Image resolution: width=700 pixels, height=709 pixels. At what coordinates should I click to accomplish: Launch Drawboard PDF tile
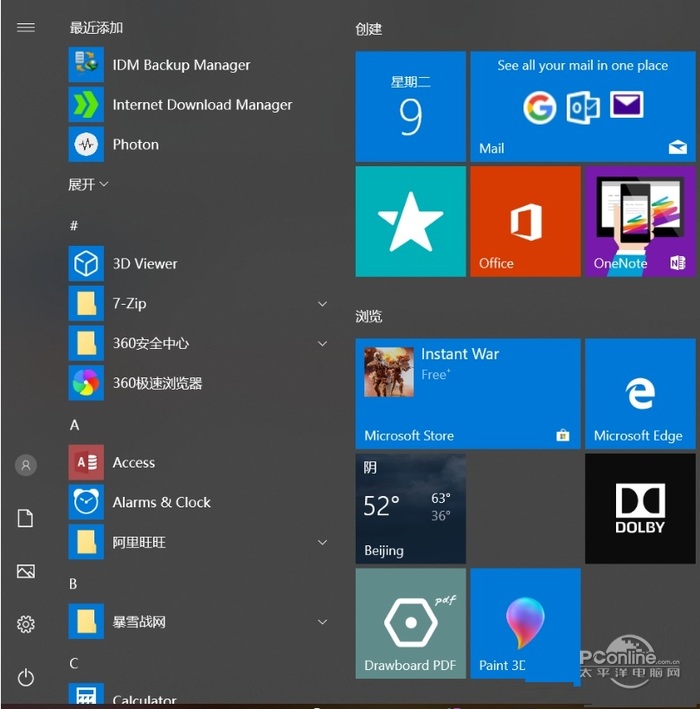[411, 624]
